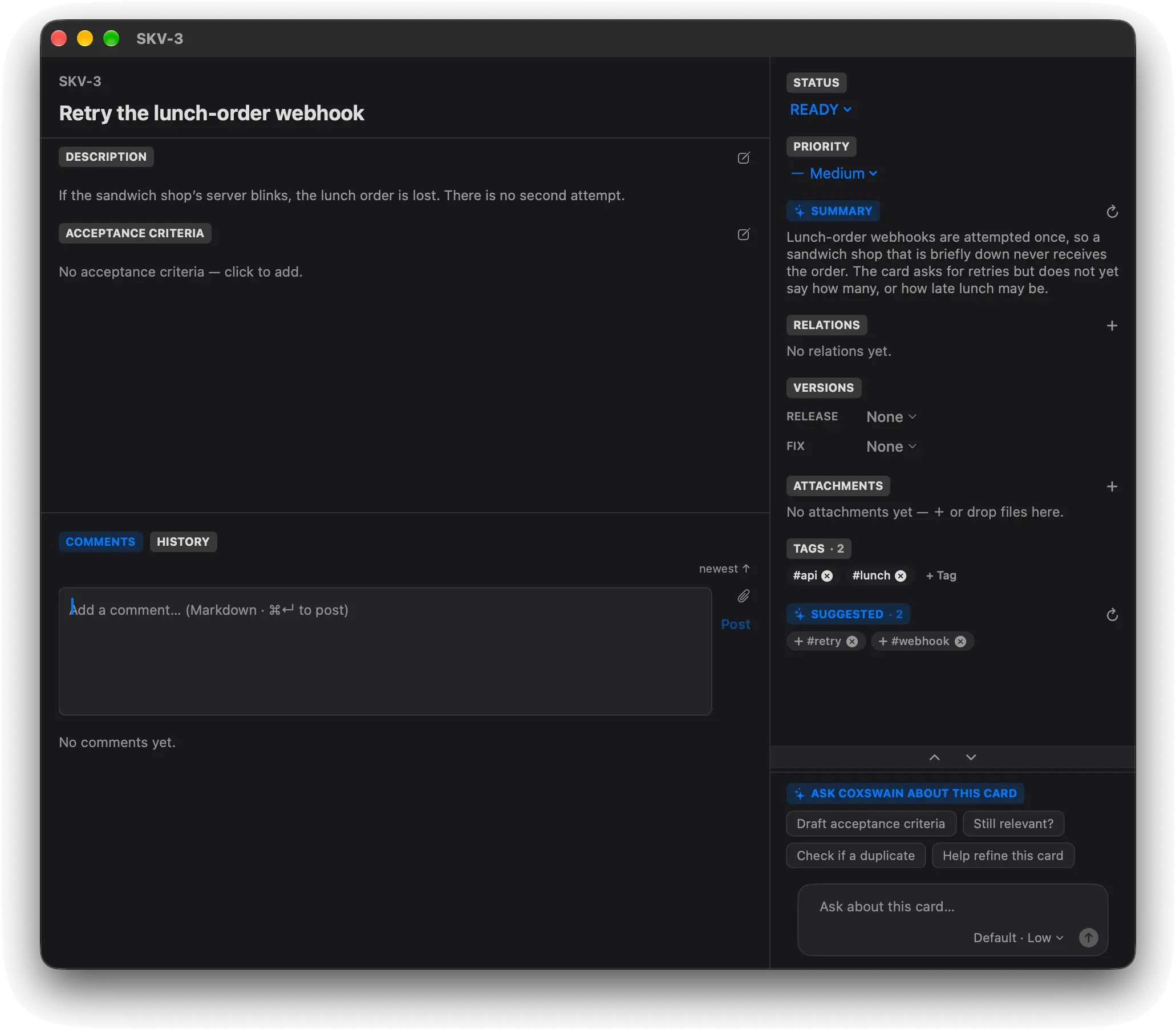Dismiss the suggested #webhook tag
Screen dimensions: 1176x1030
(x=960, y=642)
